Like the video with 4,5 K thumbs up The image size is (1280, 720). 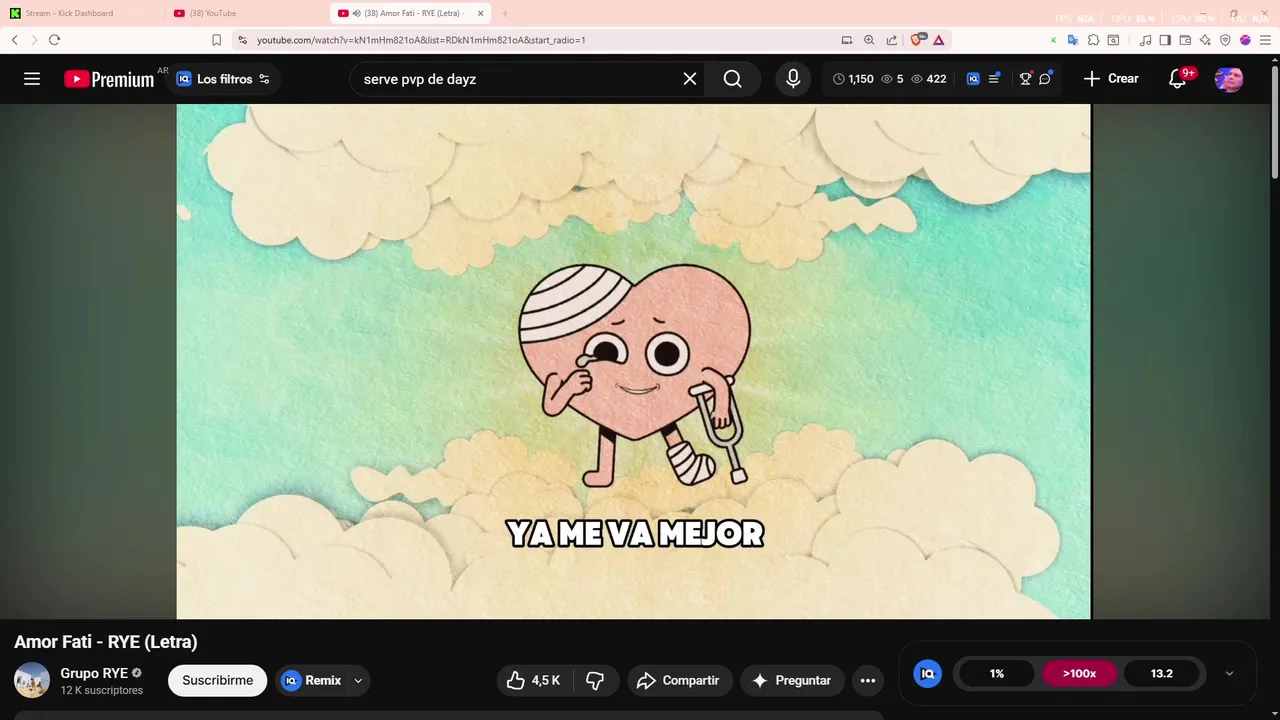click(533, 680)
